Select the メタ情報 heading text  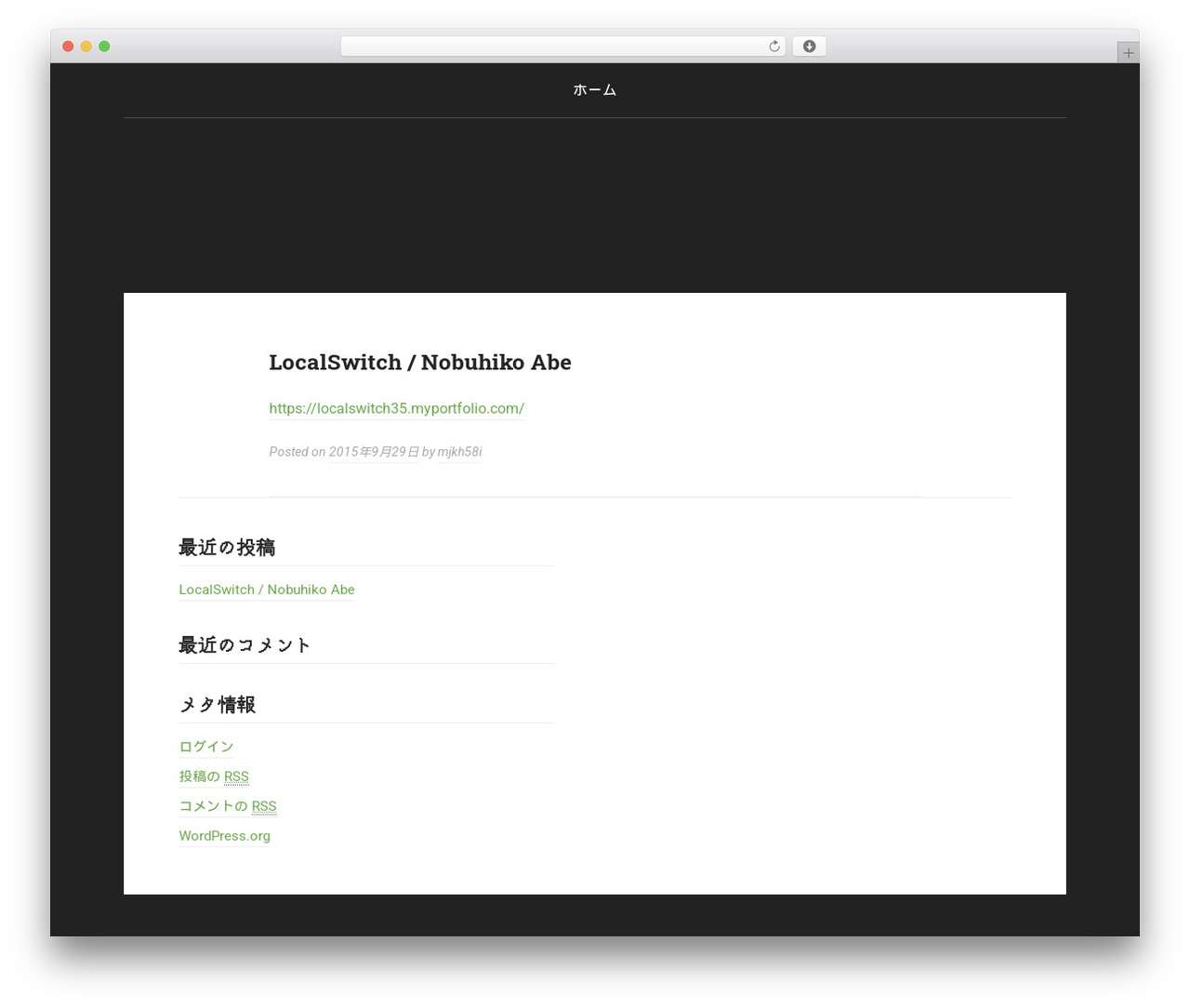[218, 705]
